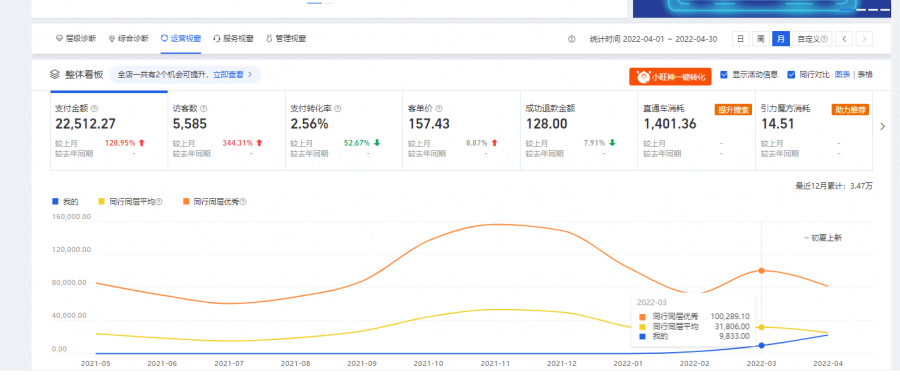Click the help icon beside 客单价
Viewport: 900px width, 378px height.
pyautogui.click(x=439, y=108)
